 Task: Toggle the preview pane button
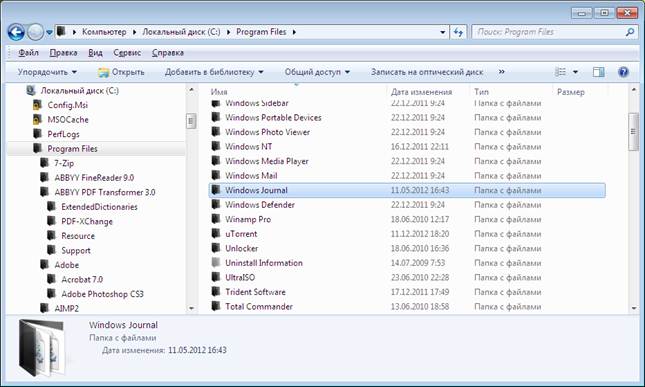pos(599,72)
